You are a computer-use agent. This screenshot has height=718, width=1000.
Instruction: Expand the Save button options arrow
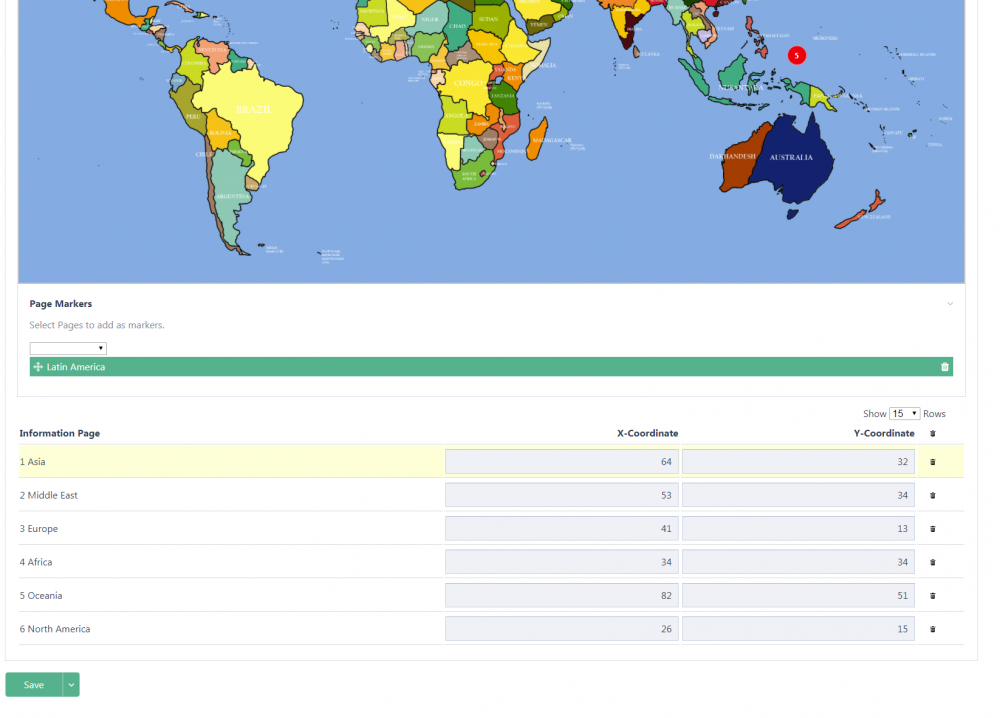pyautogui.click(x=71, y=685)
